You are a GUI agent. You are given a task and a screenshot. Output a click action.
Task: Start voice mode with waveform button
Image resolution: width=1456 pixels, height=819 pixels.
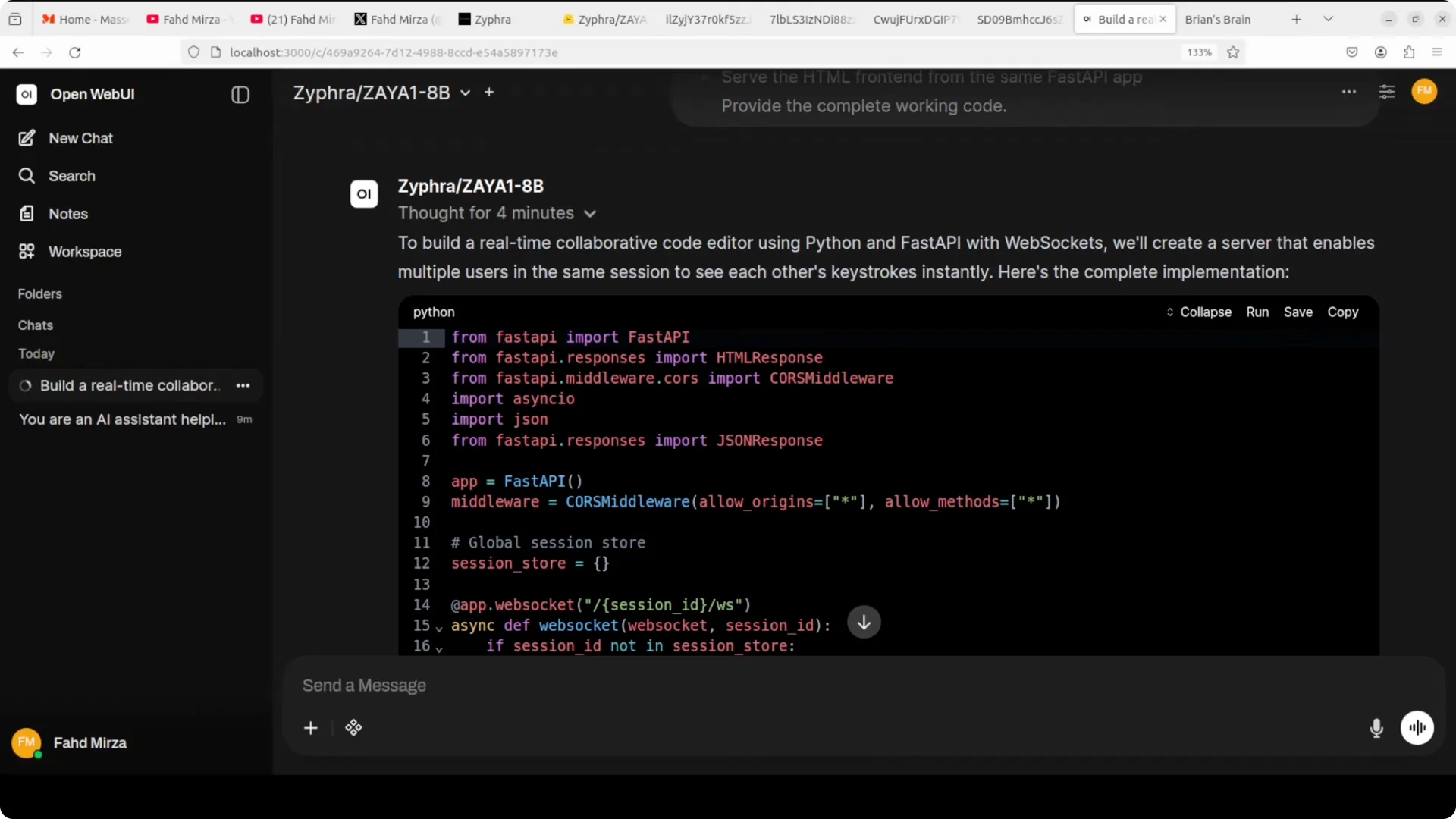[1417, 728]
